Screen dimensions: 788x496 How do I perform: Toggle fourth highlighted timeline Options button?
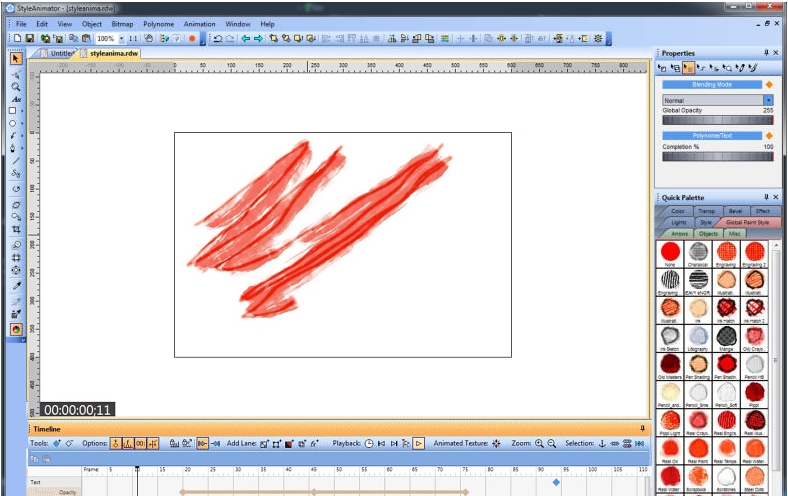[x=153, y=443]
